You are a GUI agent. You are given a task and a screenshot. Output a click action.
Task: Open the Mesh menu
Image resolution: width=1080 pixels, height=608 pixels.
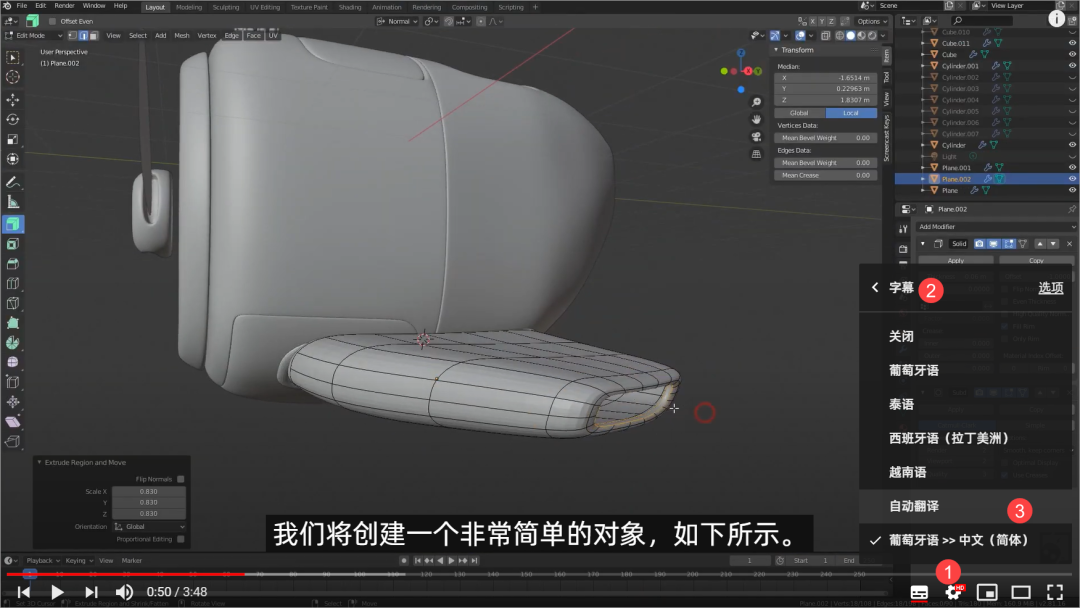click(182, 35)
